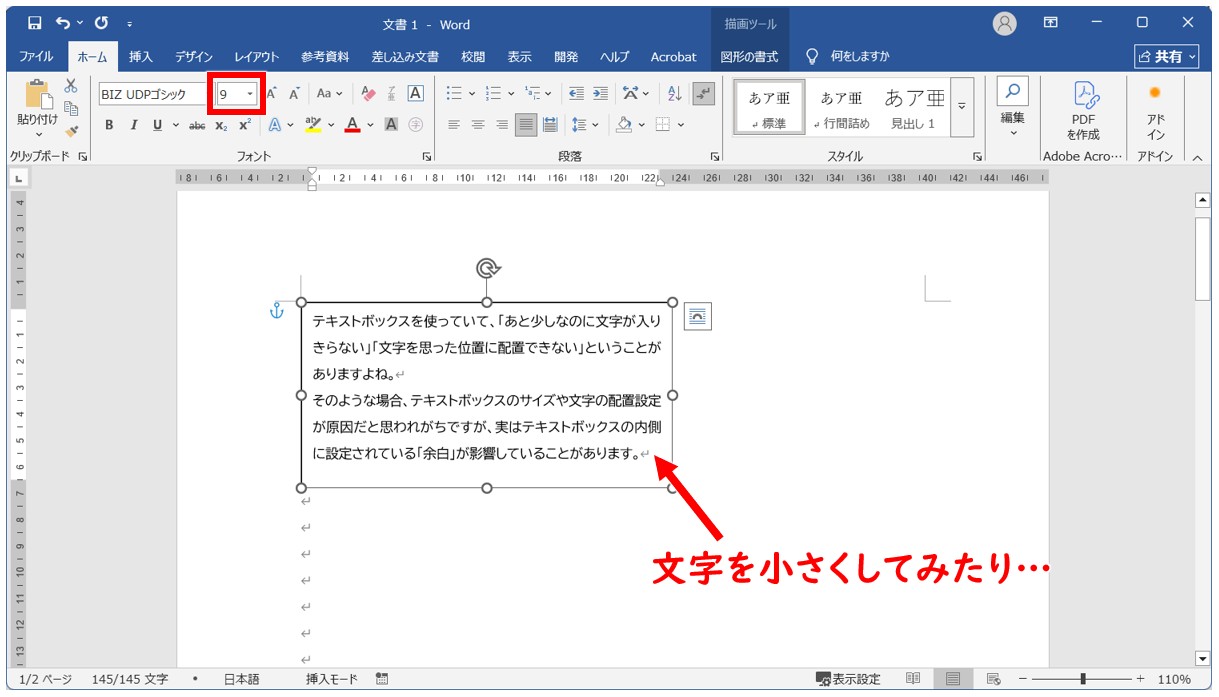1219x697 pixels.
Task: Open layout options icon beside the textbox
Action: pyautogui.click(x=697, y=316)
